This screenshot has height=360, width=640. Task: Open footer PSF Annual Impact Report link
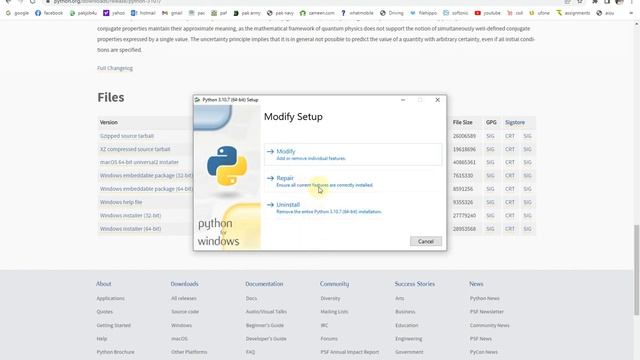click(x=349, y=352)
